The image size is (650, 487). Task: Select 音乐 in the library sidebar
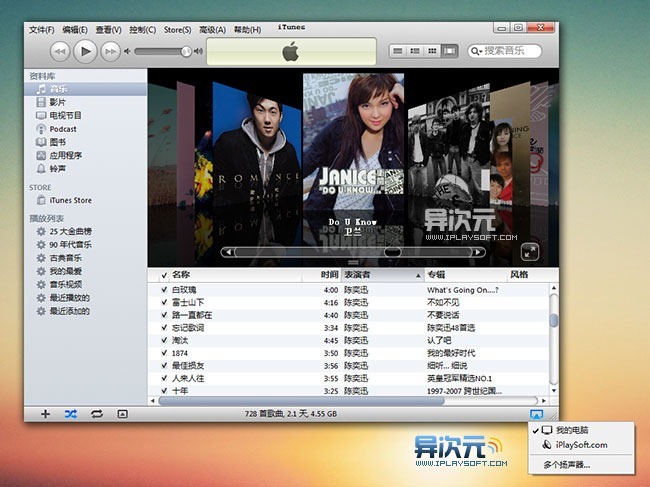coord(85,89)
